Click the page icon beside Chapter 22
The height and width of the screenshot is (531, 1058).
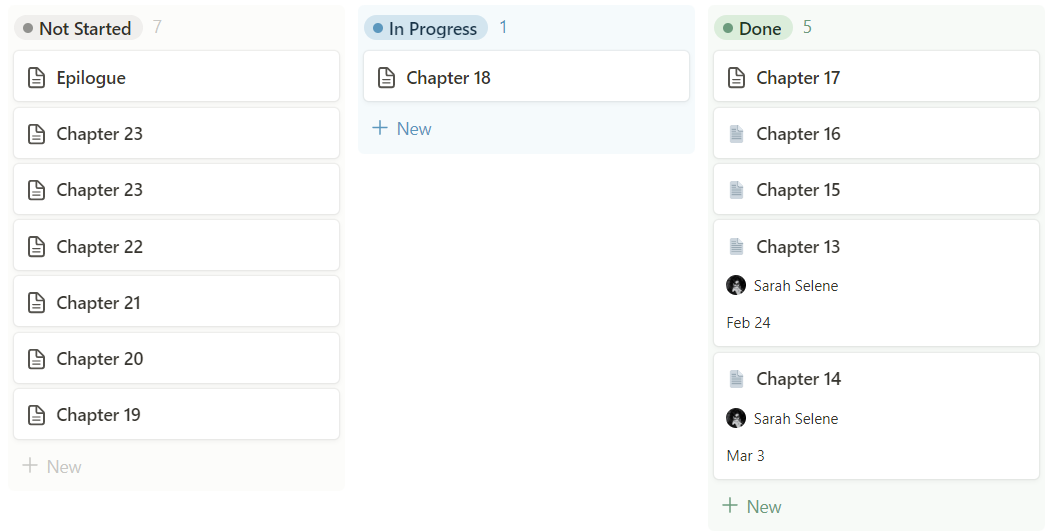click(36, 247)
